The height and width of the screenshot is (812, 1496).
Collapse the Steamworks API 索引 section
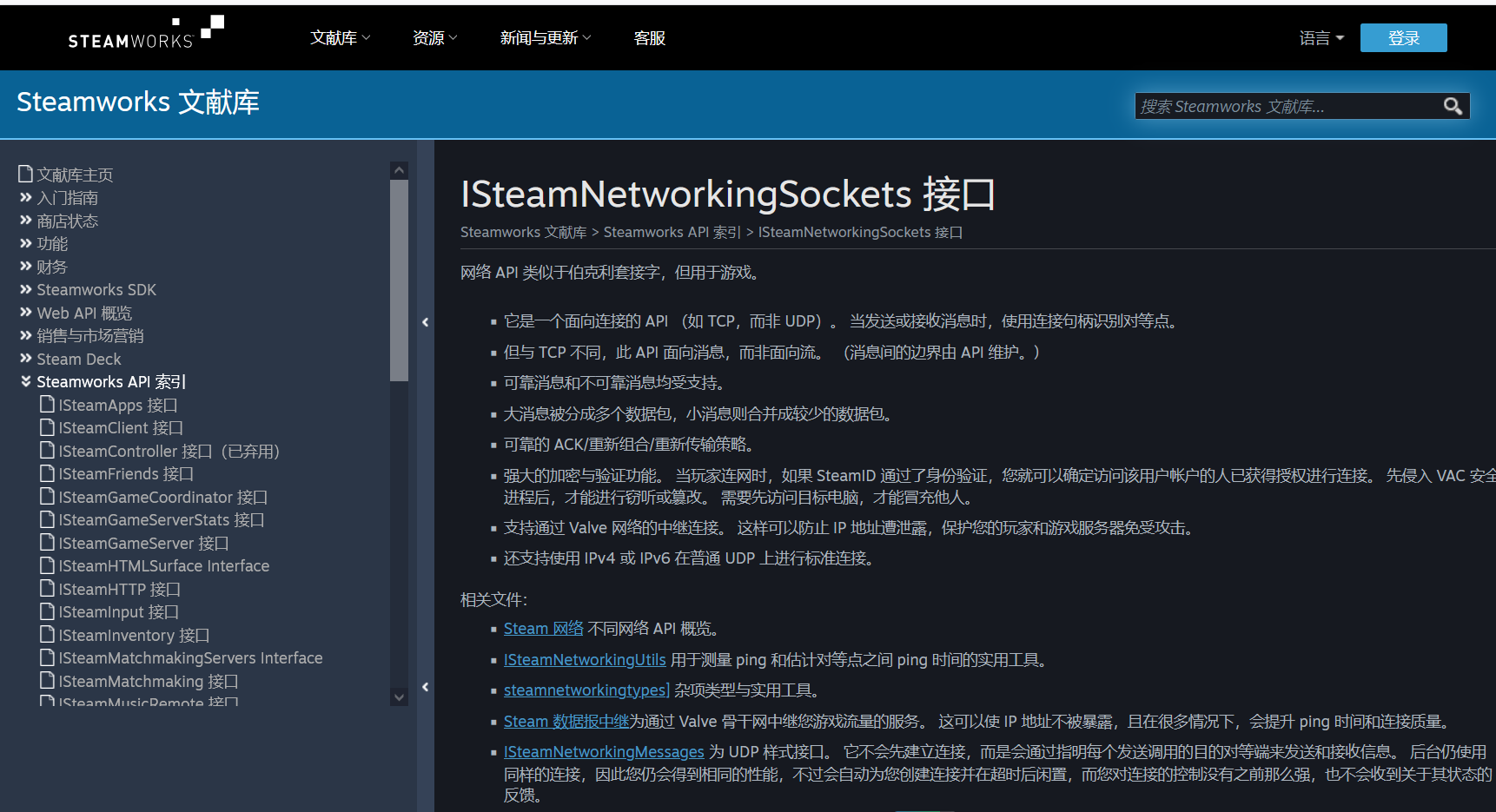tap(25, 381)
